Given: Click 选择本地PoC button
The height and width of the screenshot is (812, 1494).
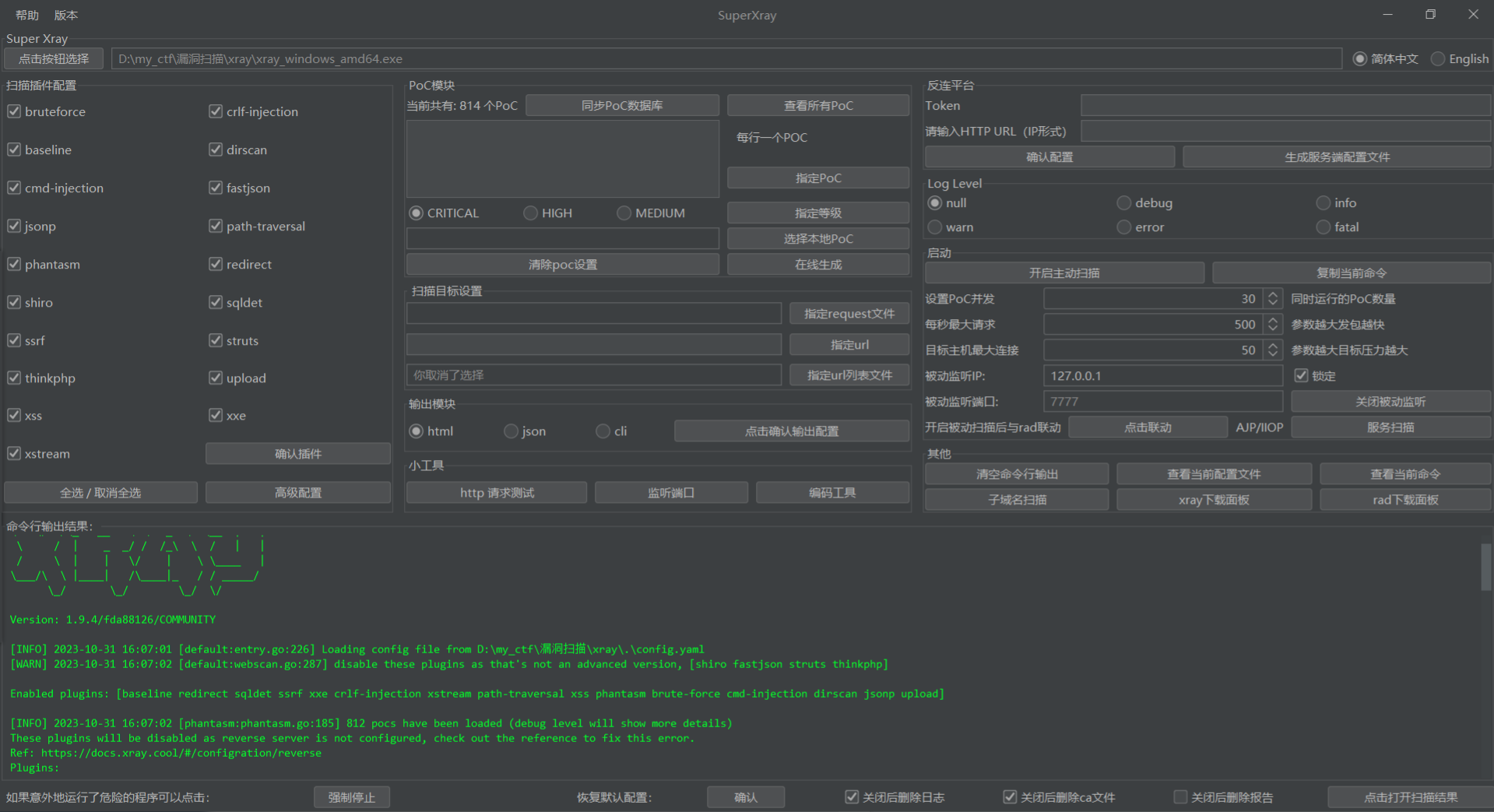Looking at the screenshot, I should point(818,239).
